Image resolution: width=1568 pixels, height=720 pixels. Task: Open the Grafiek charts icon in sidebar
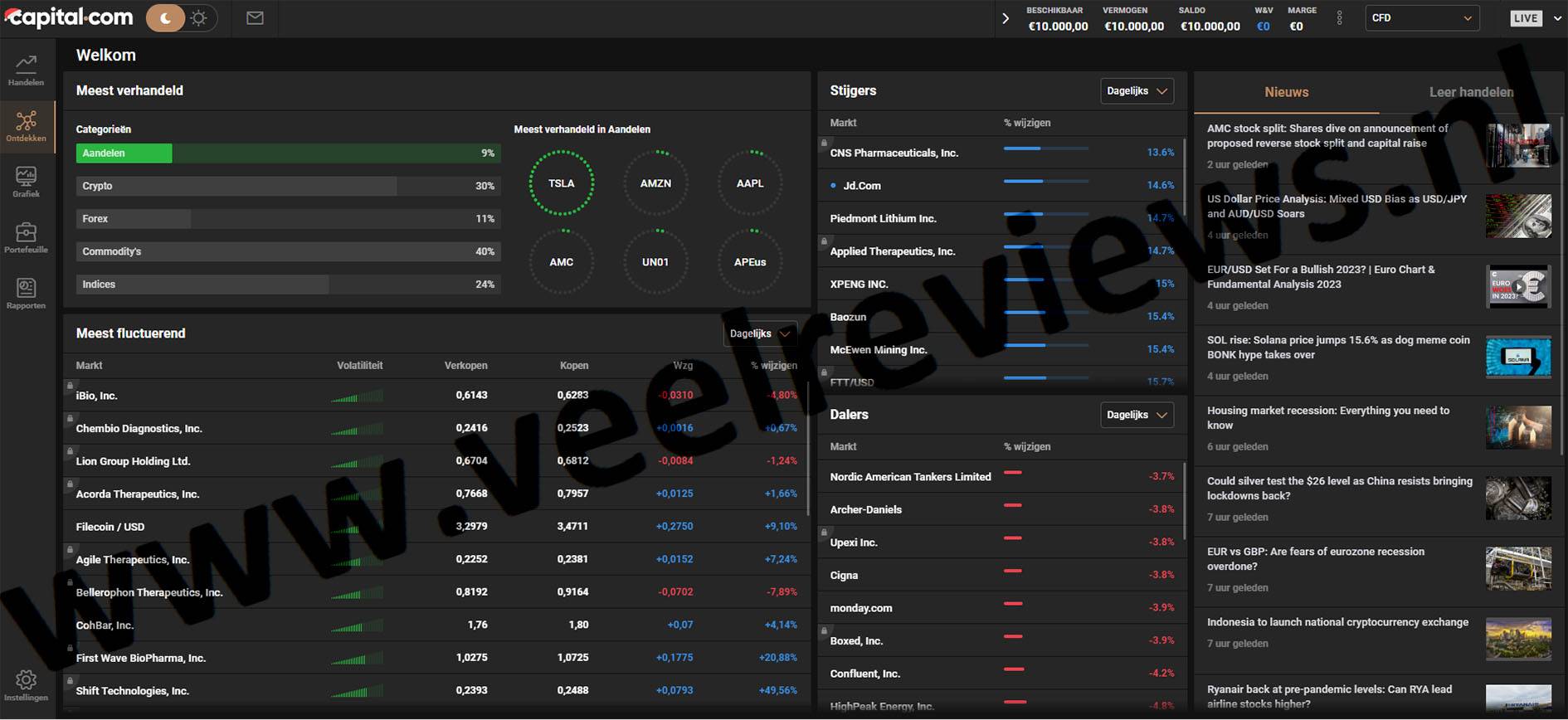26,182
